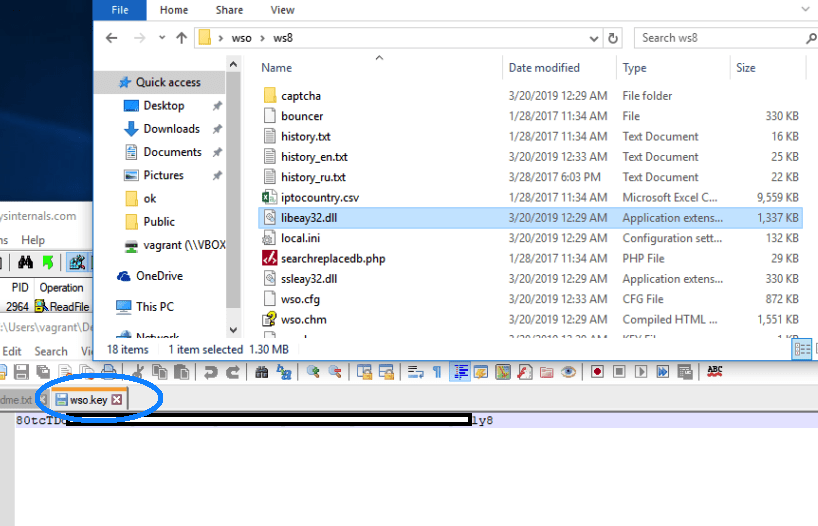Open the address bar history dropdown
The height and width of the screenshot is (526, 818).
(x=594, y=38)
